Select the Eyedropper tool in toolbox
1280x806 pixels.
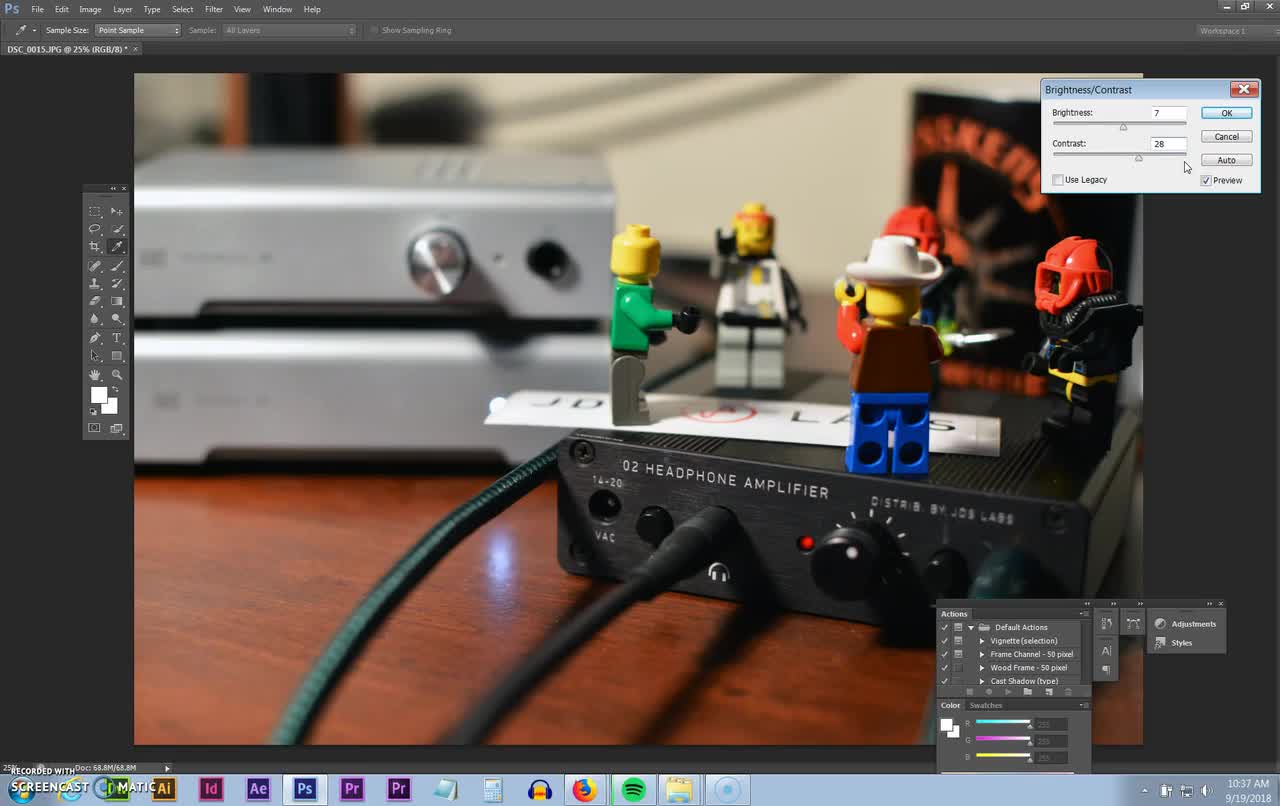117,247
